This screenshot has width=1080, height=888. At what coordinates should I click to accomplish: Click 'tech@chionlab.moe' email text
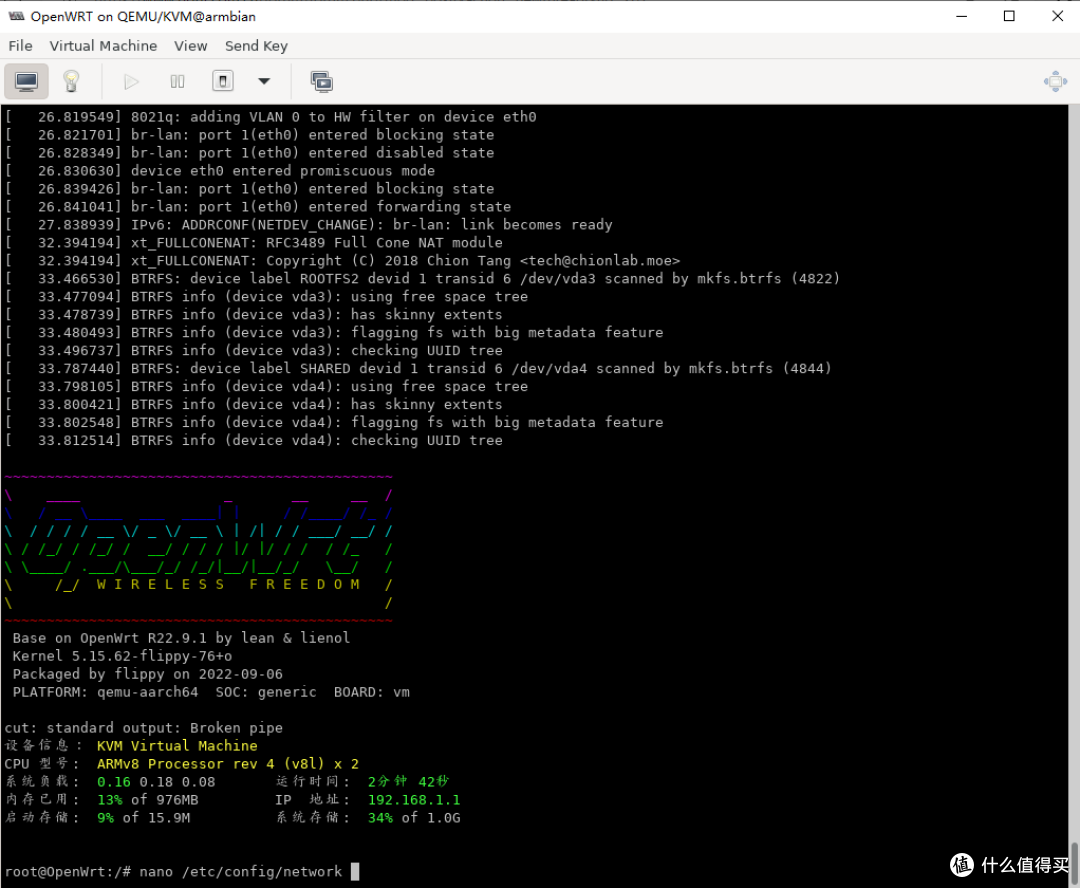click(x=600, y=260)
